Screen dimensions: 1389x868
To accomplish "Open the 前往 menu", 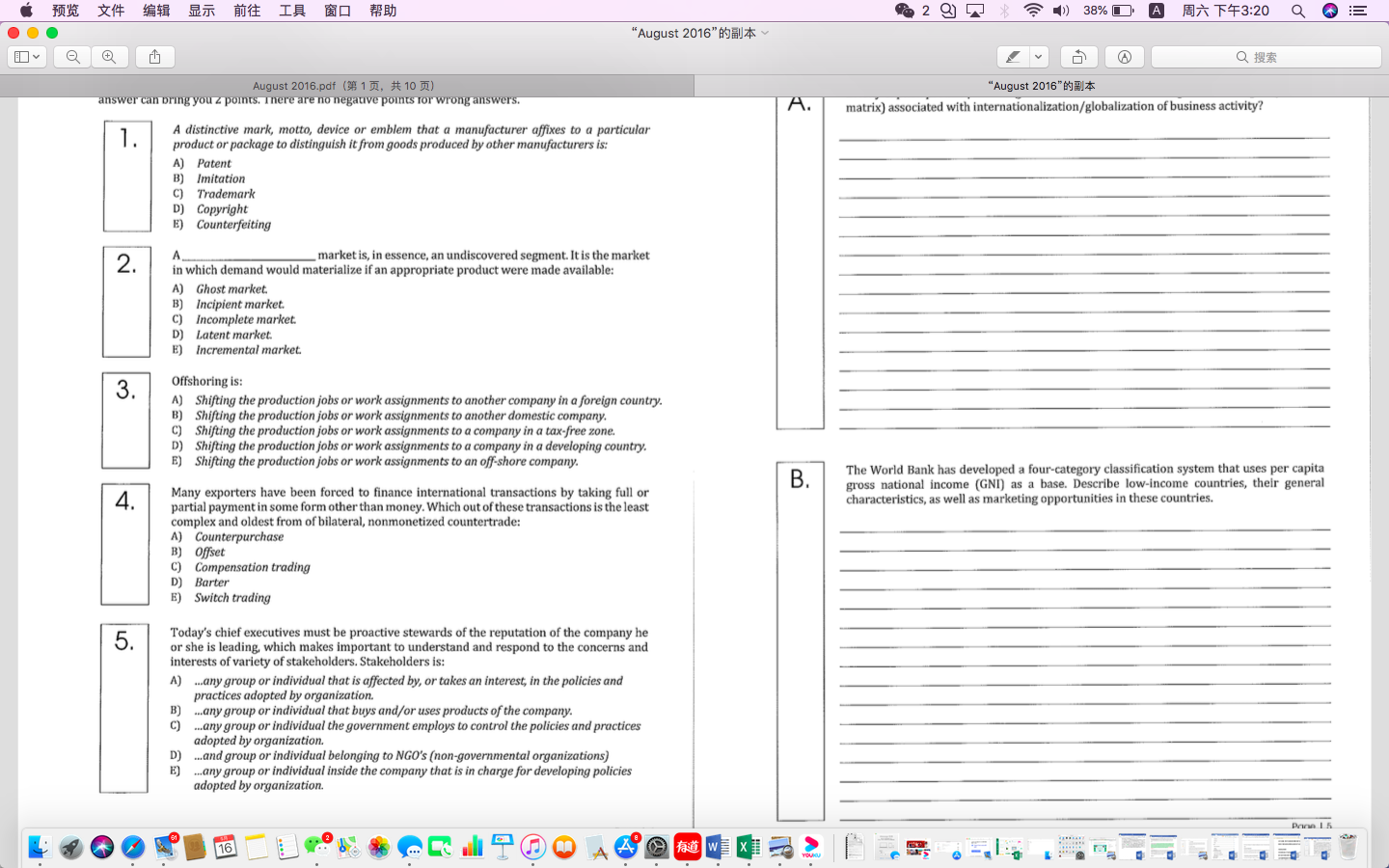I will click(247, 11).
